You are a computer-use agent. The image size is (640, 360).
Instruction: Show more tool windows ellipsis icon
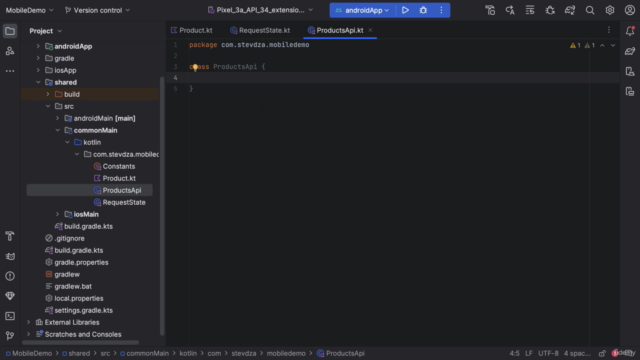pyautogui.click(x=10, y=71)
